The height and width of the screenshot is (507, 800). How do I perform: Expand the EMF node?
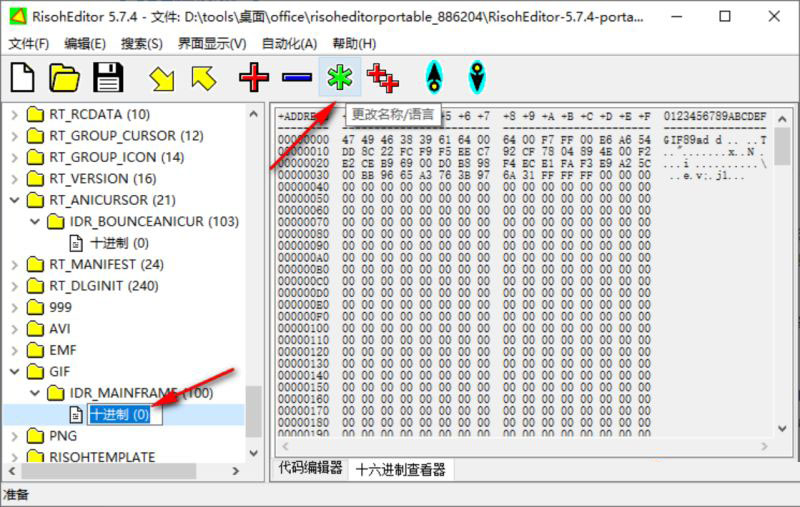pyautogui.click(x=14, y=350)
